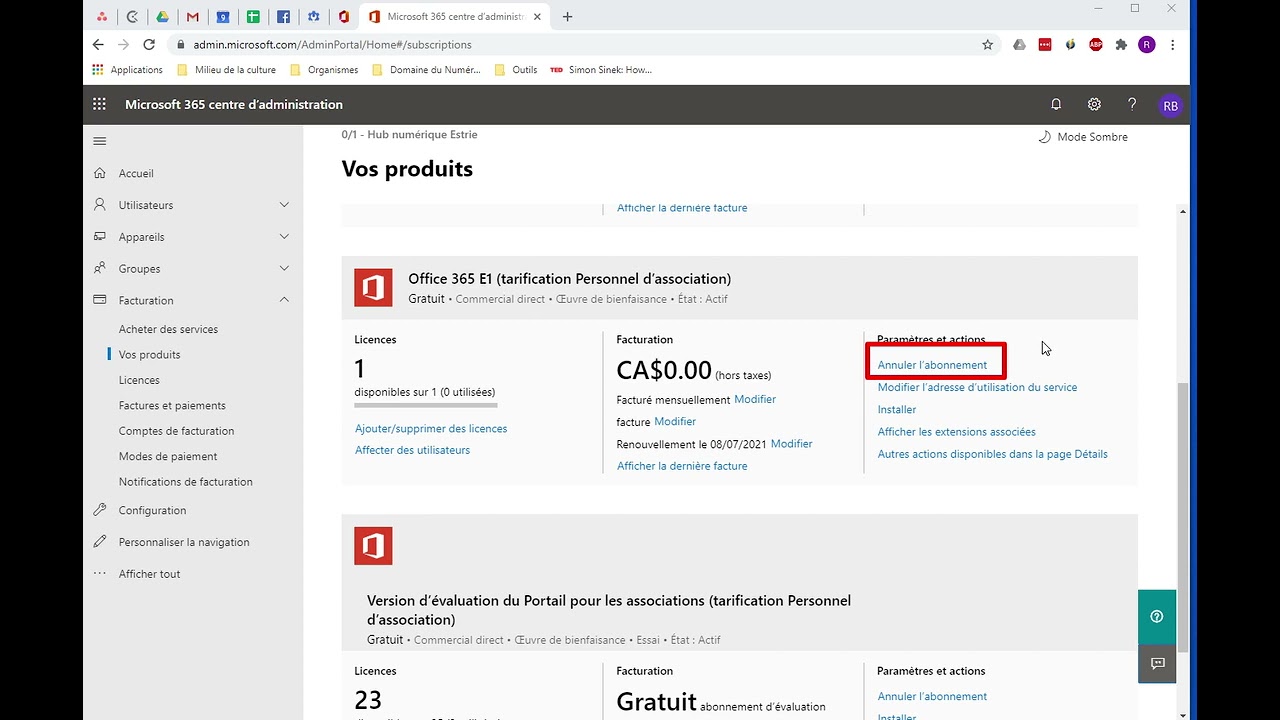Click Installer under Office 365 E1
1280x720 pixels.
tap(896, 409)
